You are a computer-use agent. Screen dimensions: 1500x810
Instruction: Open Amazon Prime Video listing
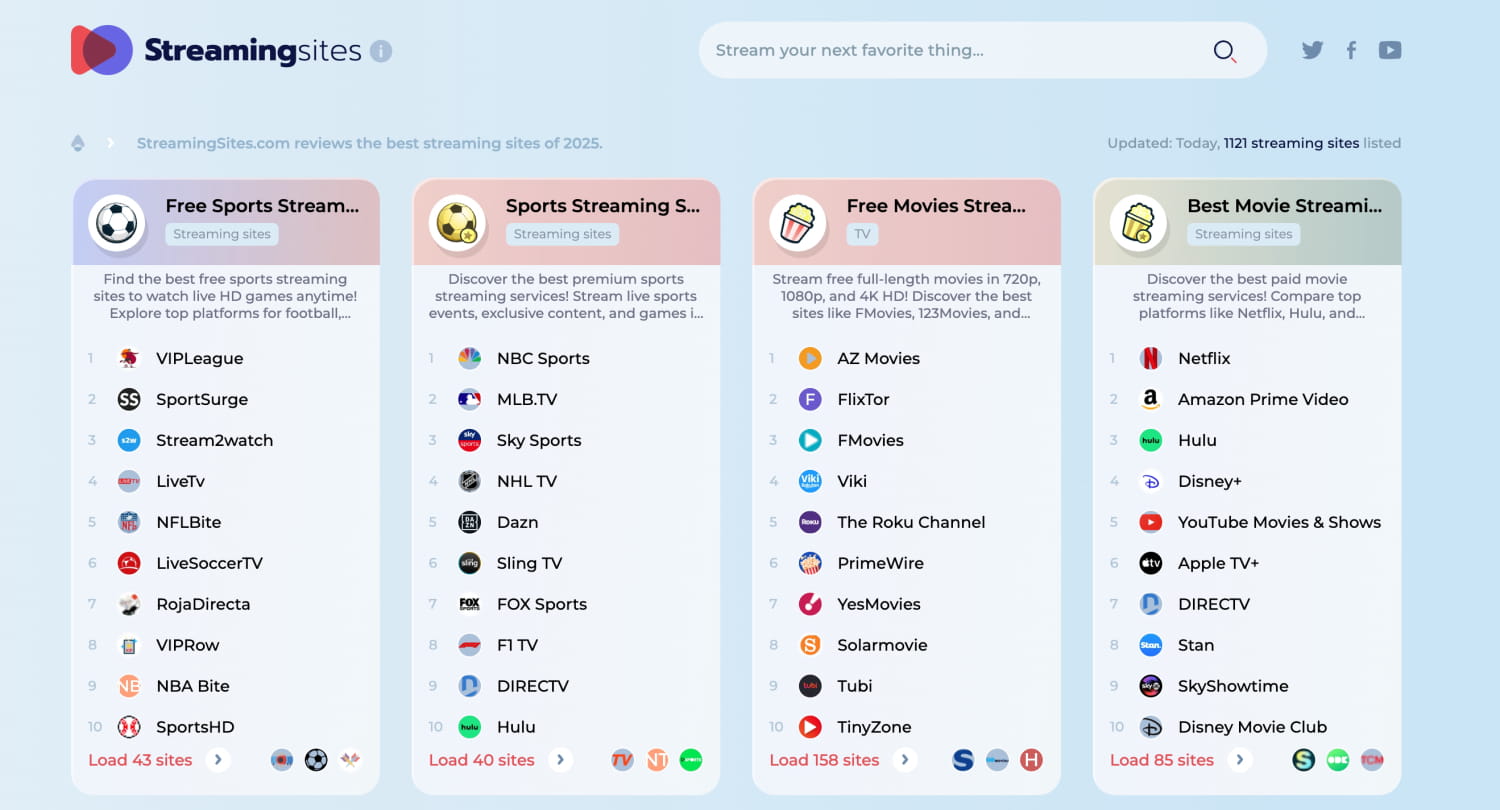(x=1262, y=399)
